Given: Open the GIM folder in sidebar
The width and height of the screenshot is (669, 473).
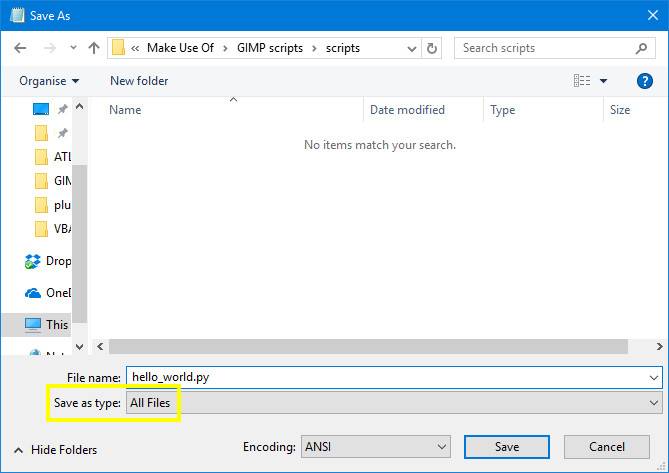Looking at the screenshot, I should (x=53, y=181).
